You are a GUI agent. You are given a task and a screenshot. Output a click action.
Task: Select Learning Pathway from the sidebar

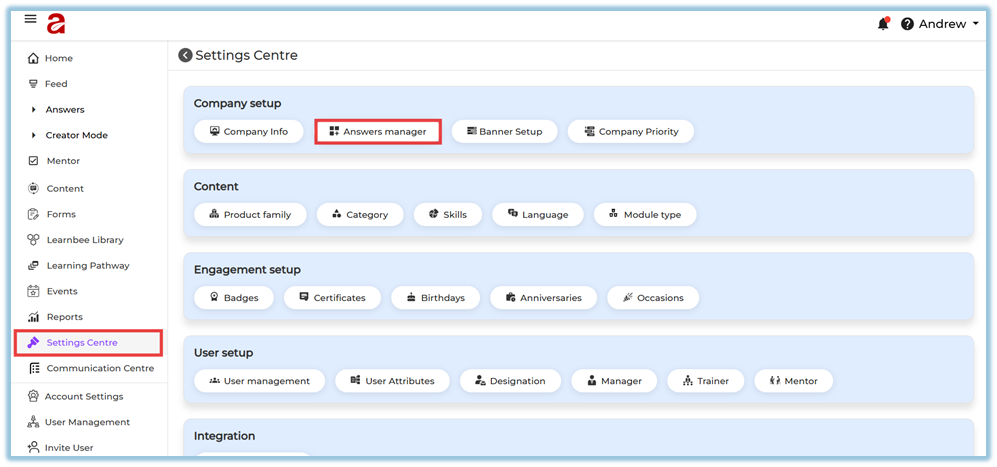pyautogui.click(x=87, y=266)
